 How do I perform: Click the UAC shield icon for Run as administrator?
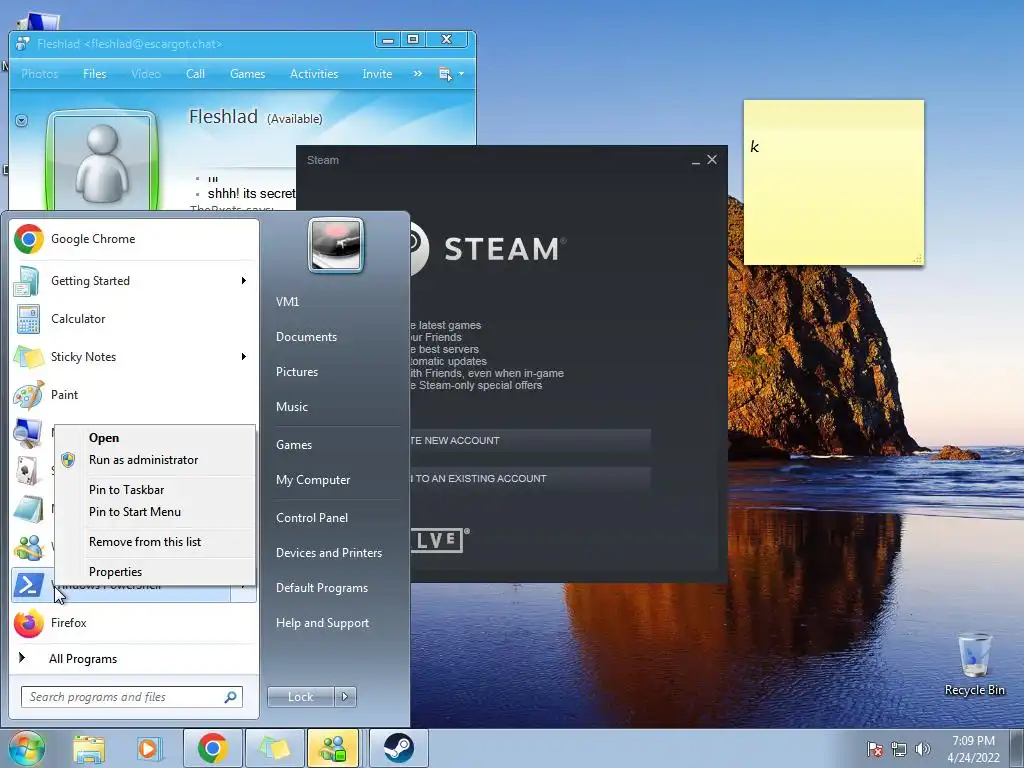pyautogui.click(x=68, y=460)
